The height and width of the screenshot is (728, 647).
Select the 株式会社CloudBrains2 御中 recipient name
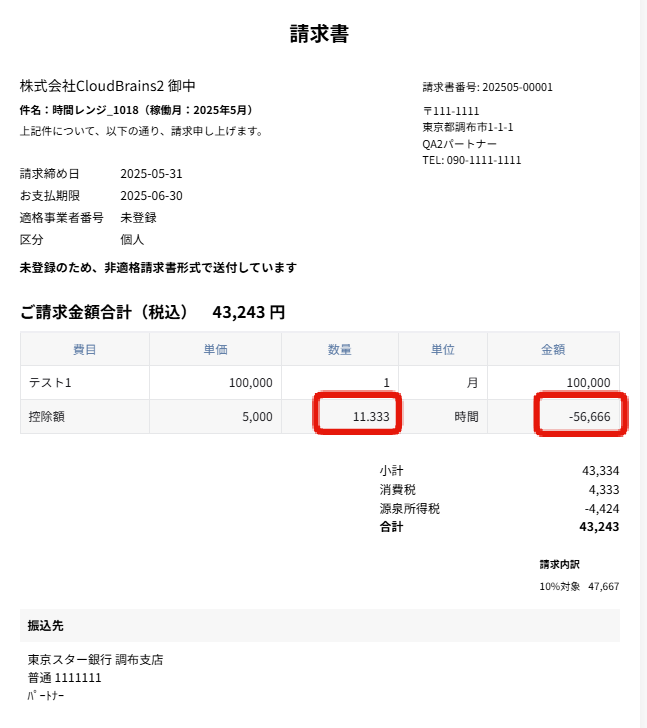click(114, 86)
